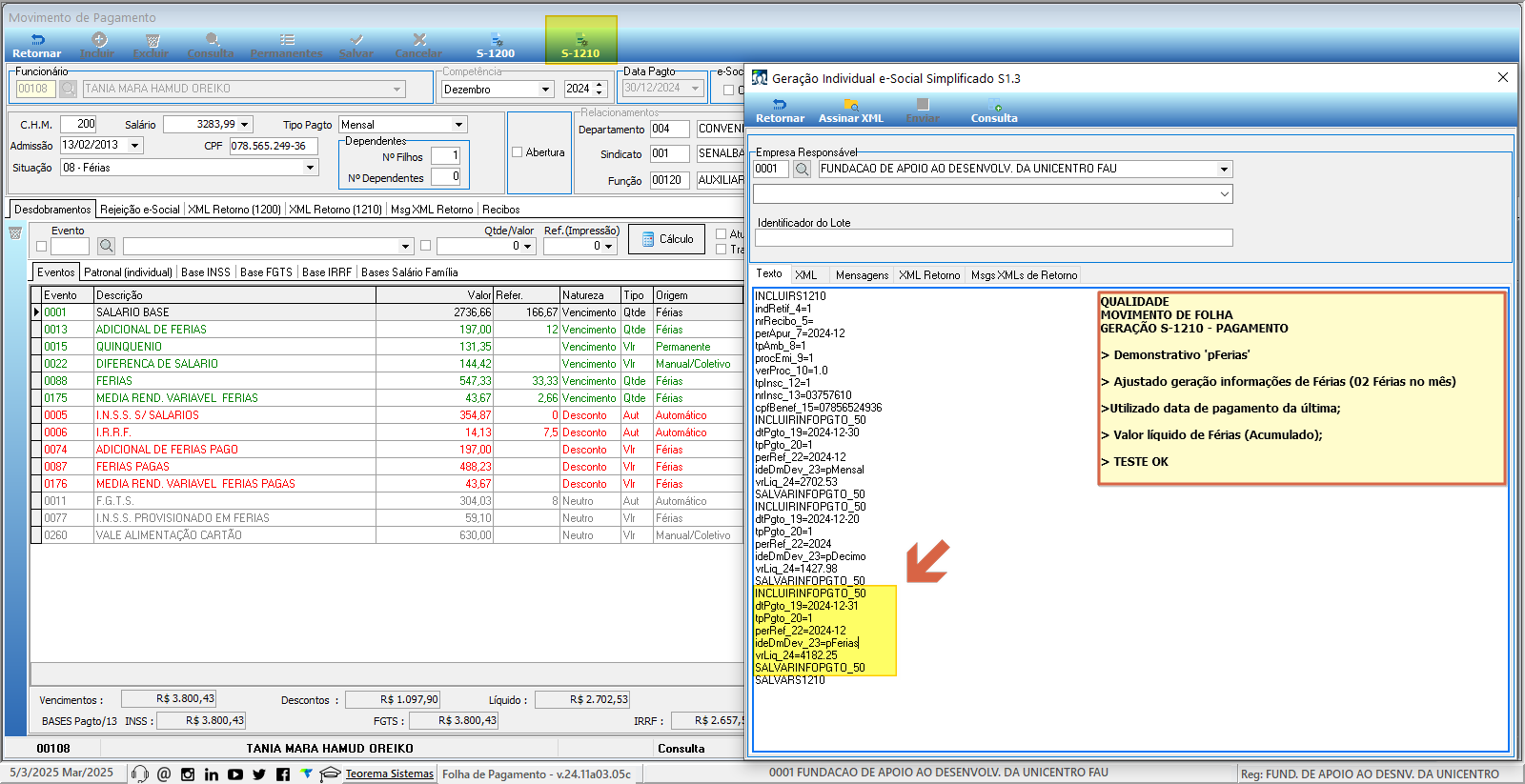The height and width of the screenshot is (784, 1525).
Task: Click the C.H.M. field showing 200
Action: (78, 124)
